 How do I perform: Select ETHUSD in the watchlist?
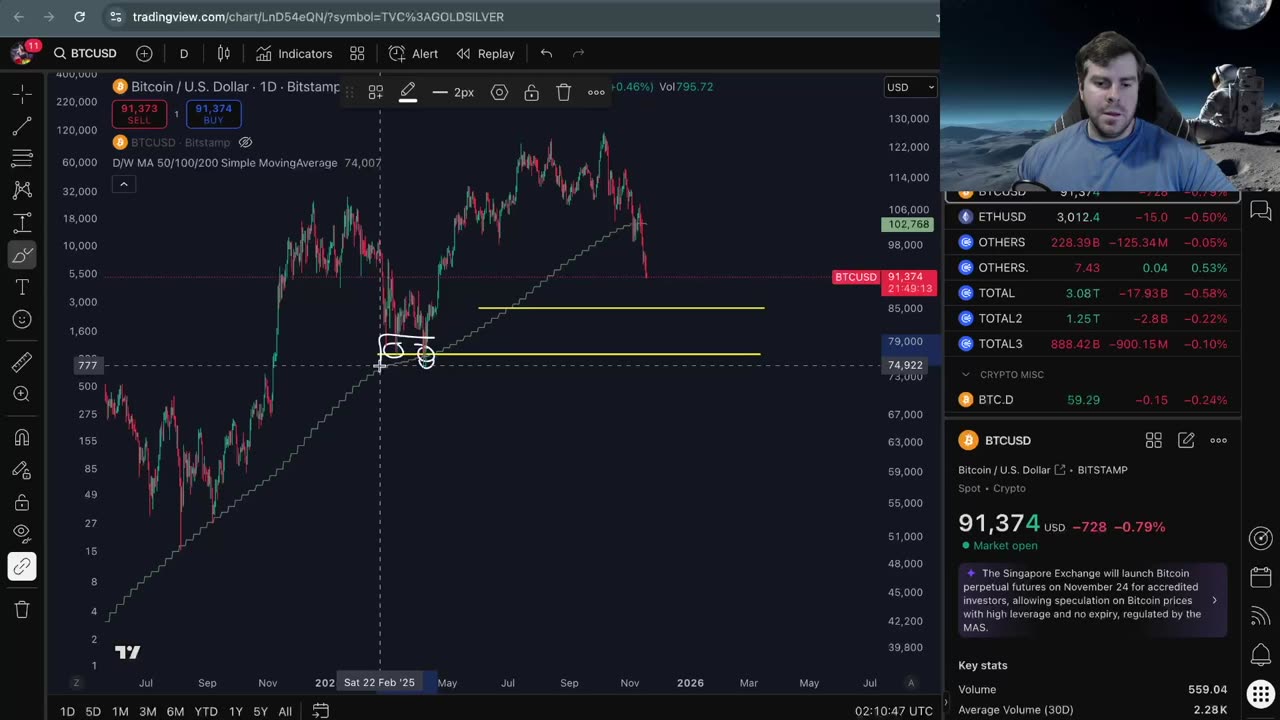1092,217
